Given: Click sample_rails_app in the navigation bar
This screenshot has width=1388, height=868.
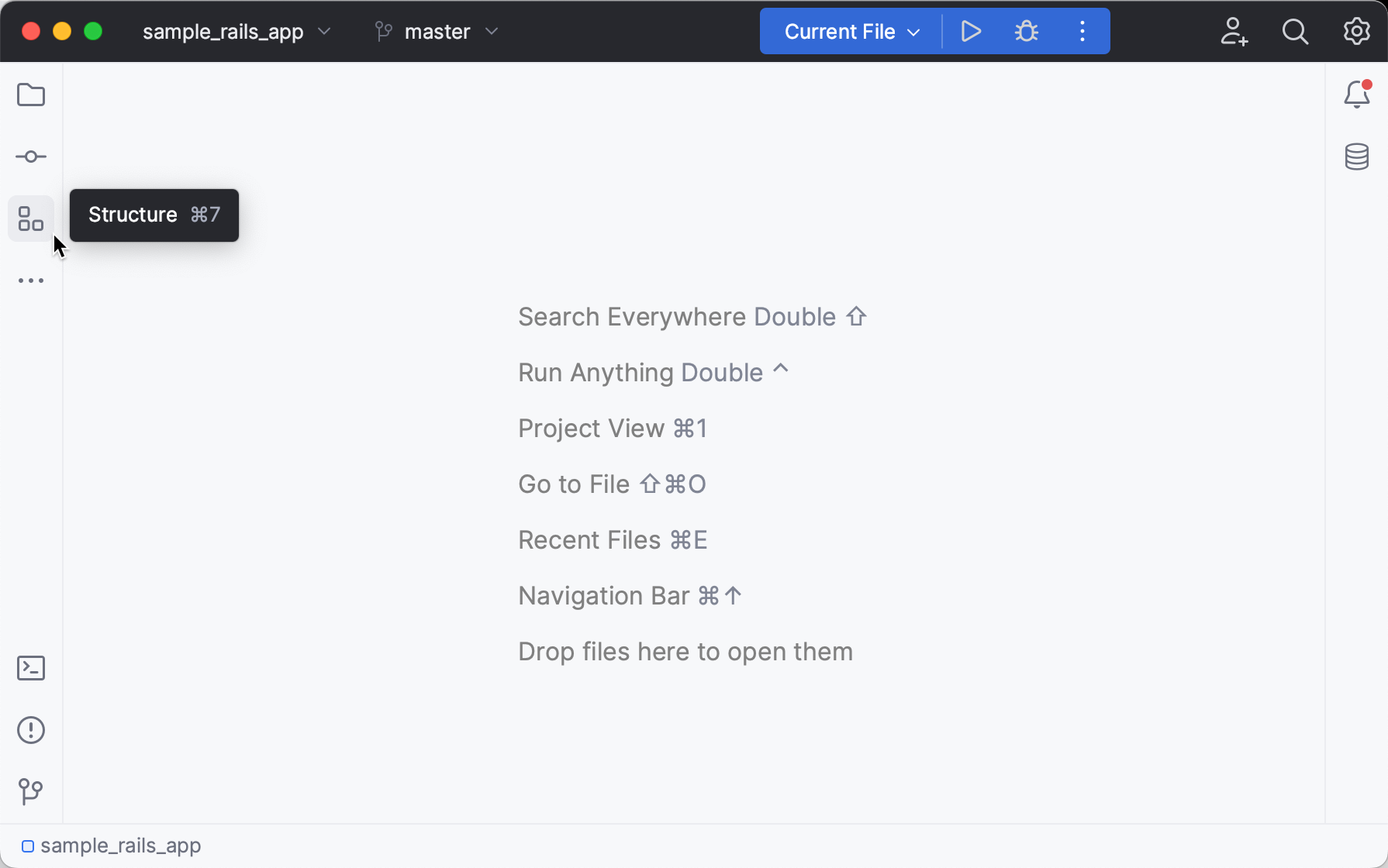Looking at the screenshot, I should [120, 846].
